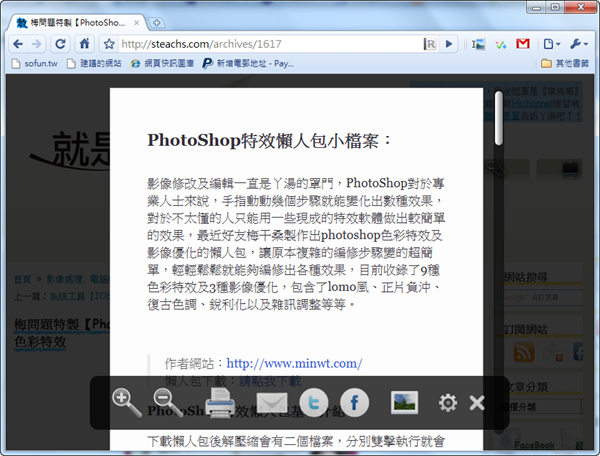Open the 選擇分類 category dropdown
The image size is (600, 456).
click(x=540, y=407)
